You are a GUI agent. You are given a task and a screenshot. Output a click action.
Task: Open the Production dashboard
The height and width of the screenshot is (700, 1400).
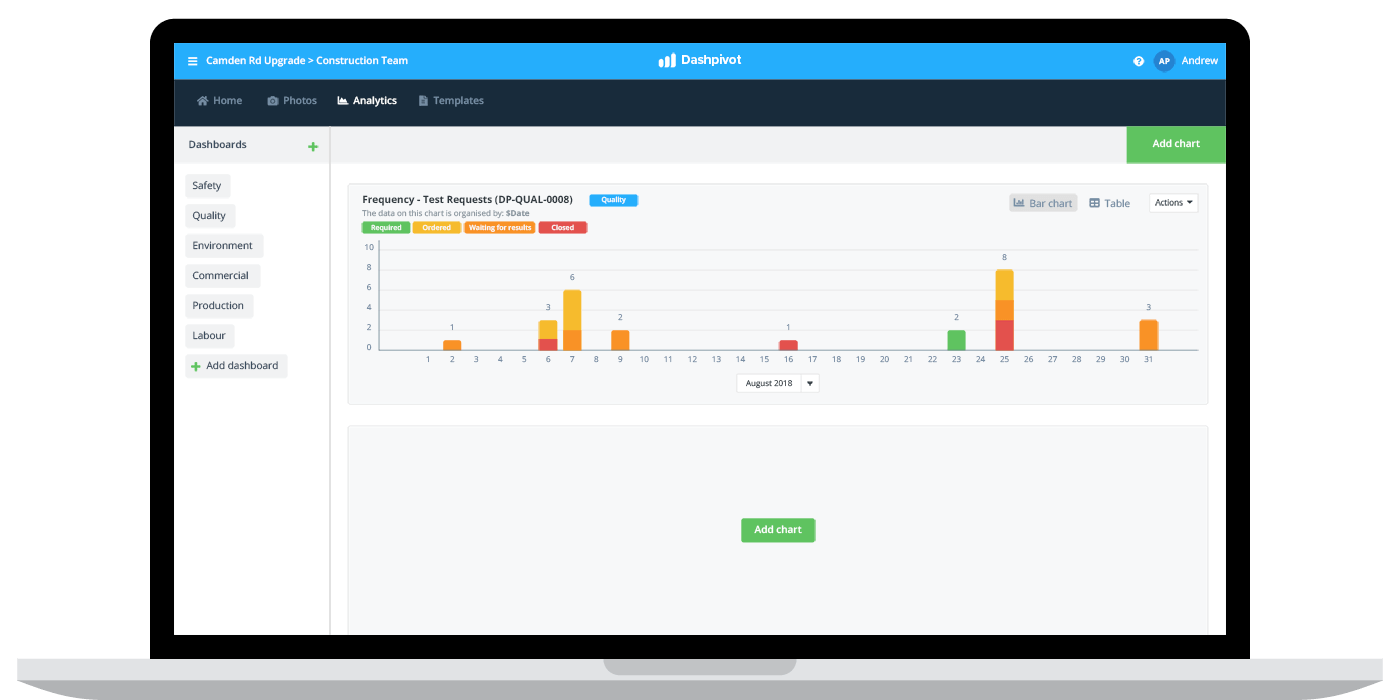(218, 306)
